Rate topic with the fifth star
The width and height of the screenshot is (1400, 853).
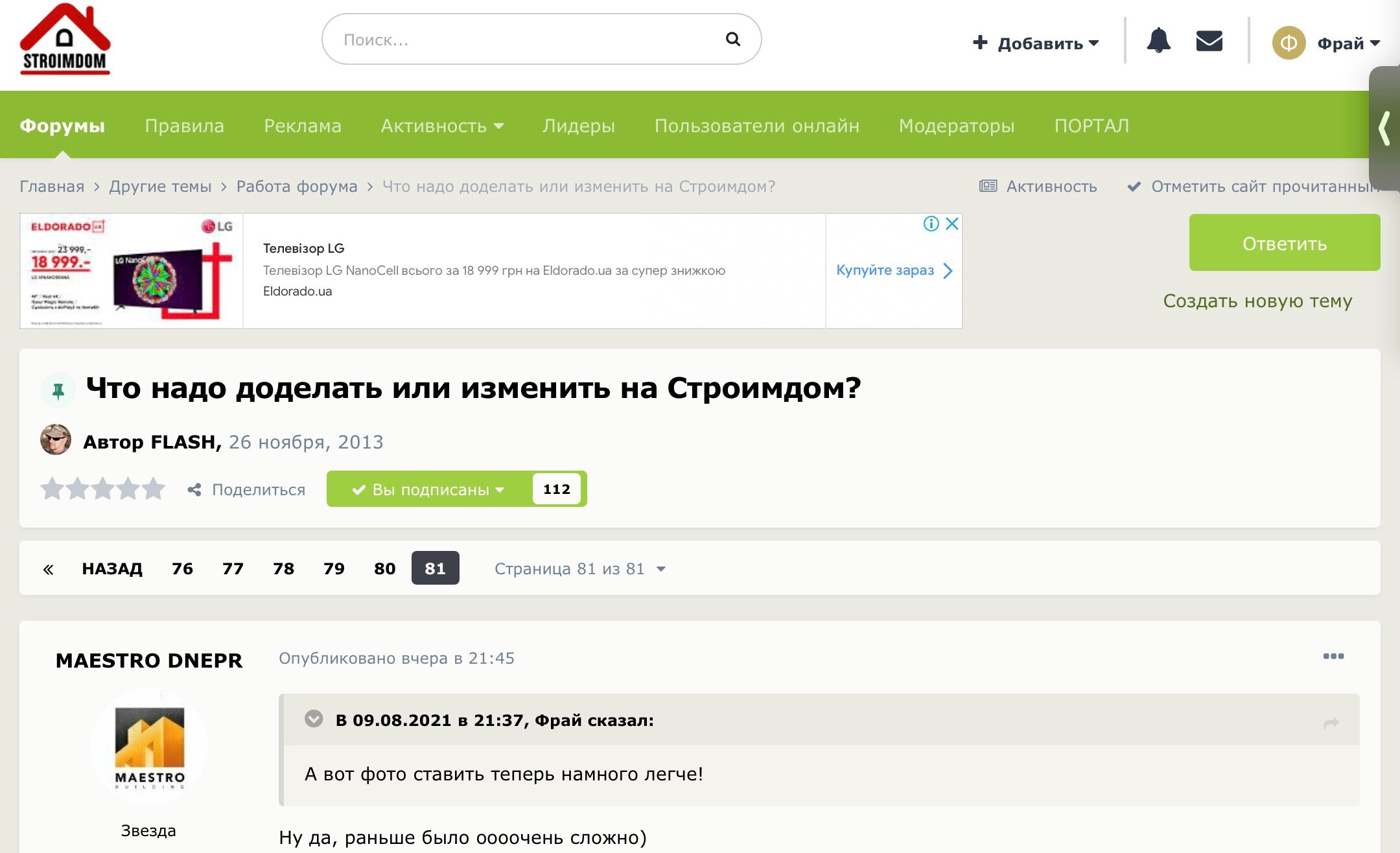tap(154, 489)
